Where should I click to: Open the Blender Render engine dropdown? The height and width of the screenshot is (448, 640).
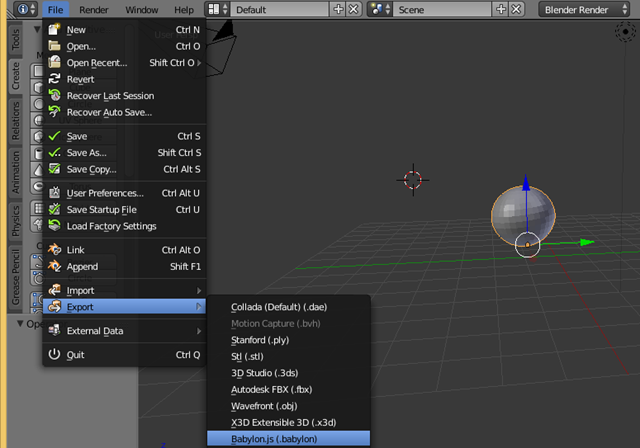pos(584,9)
